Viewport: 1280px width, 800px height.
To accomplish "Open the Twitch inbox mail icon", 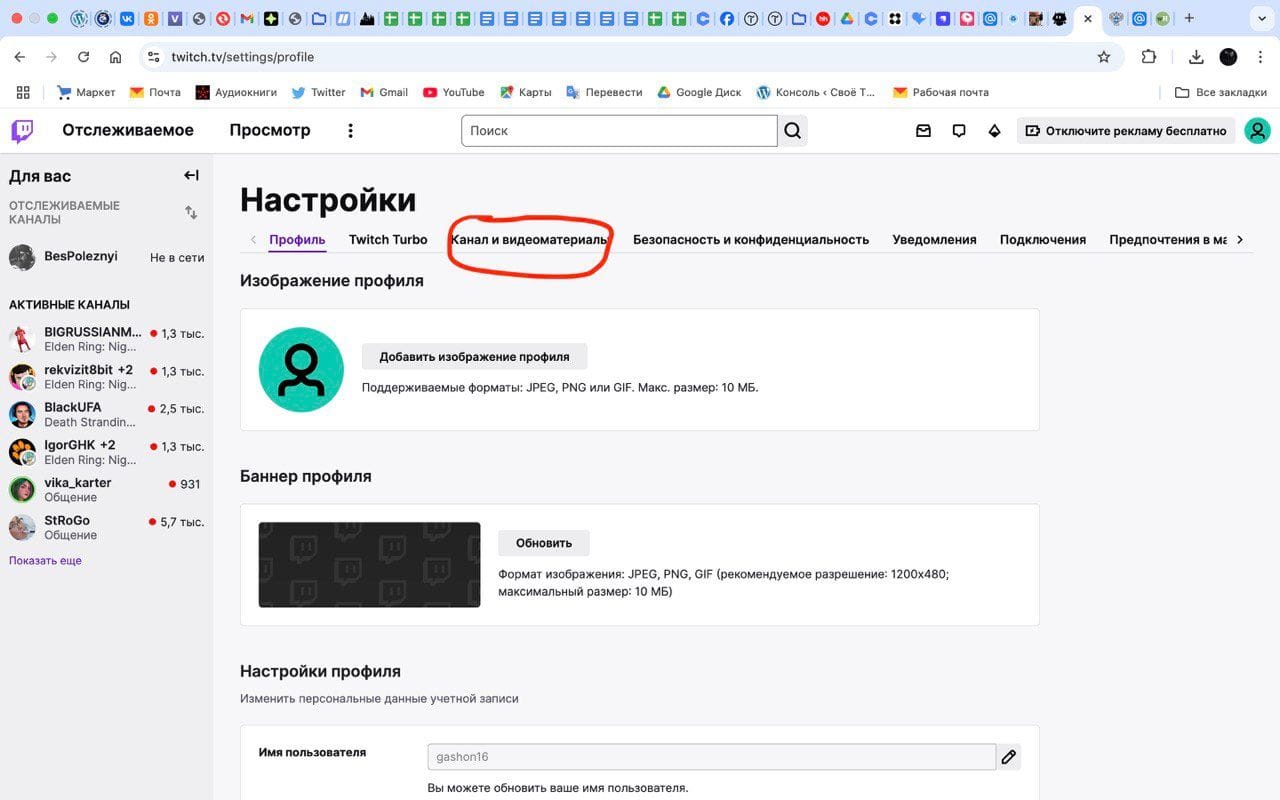I will pos(923,131).
